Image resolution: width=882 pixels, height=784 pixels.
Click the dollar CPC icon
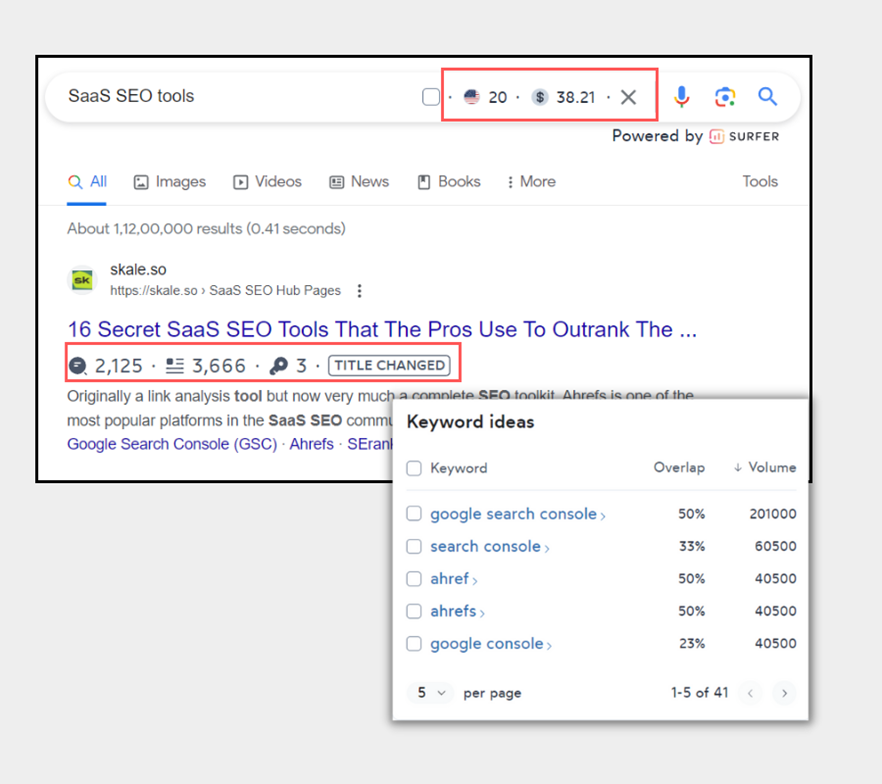[x=540, y=97]
